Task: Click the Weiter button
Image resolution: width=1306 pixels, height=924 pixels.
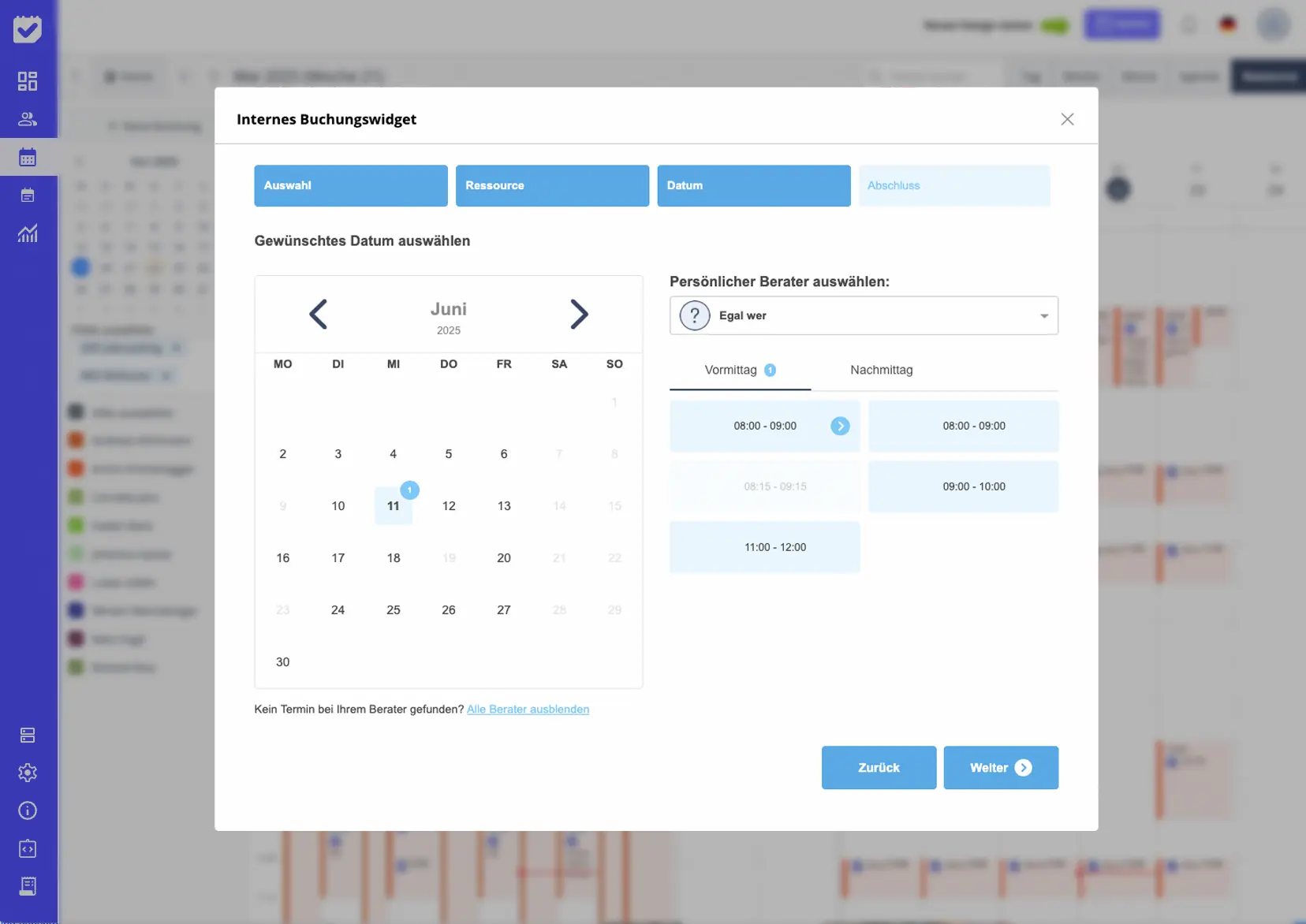Action: pyautogui.click(x=1000, y=768)
